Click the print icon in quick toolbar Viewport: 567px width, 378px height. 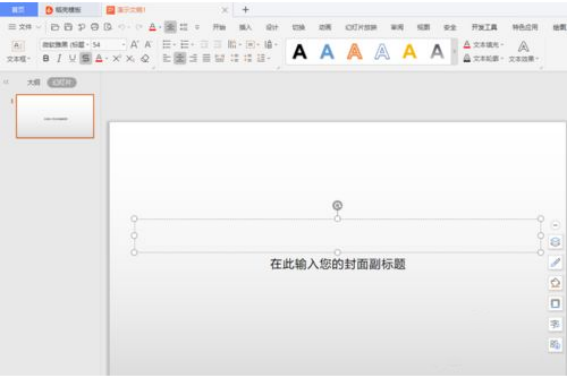pyautogui.click(x=95, y=27)
